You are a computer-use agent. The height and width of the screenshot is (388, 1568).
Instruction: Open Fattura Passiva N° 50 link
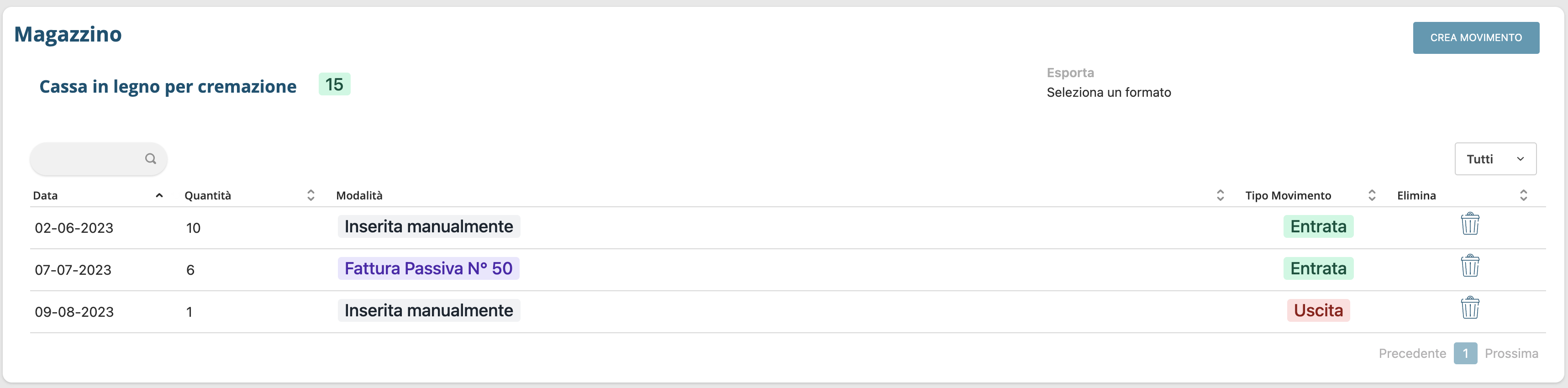point(428,268)
